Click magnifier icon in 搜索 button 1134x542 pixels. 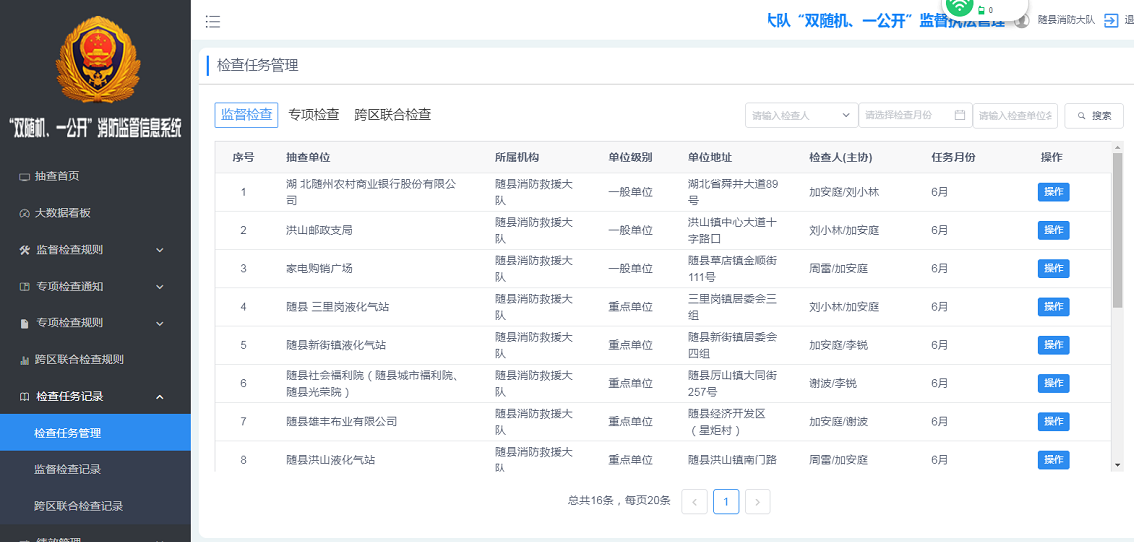(1081, 116)
